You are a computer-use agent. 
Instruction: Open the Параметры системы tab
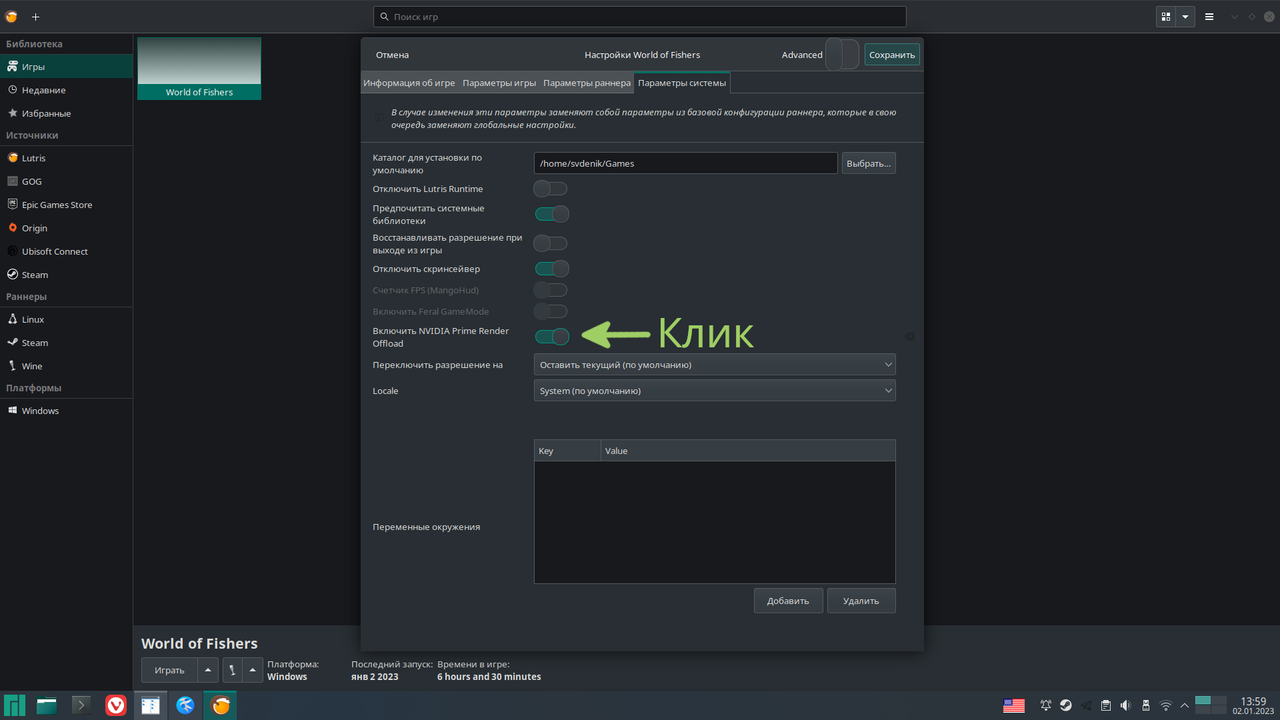click(682, 83)
